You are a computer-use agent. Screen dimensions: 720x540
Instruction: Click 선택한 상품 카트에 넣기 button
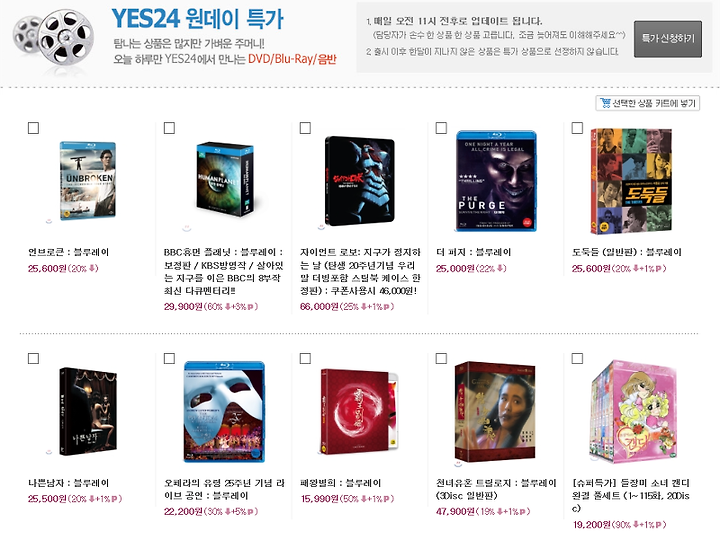(x=648, y=103)
